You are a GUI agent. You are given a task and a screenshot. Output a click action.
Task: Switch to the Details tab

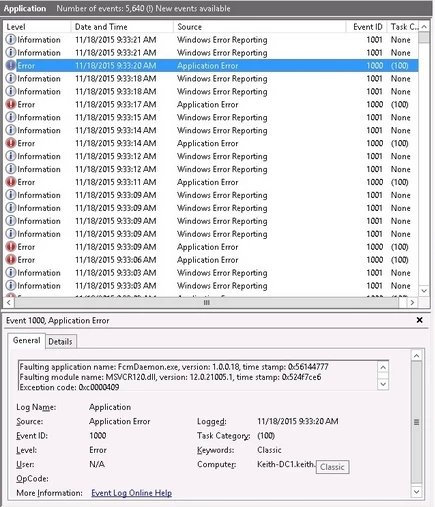coord(60,342)
